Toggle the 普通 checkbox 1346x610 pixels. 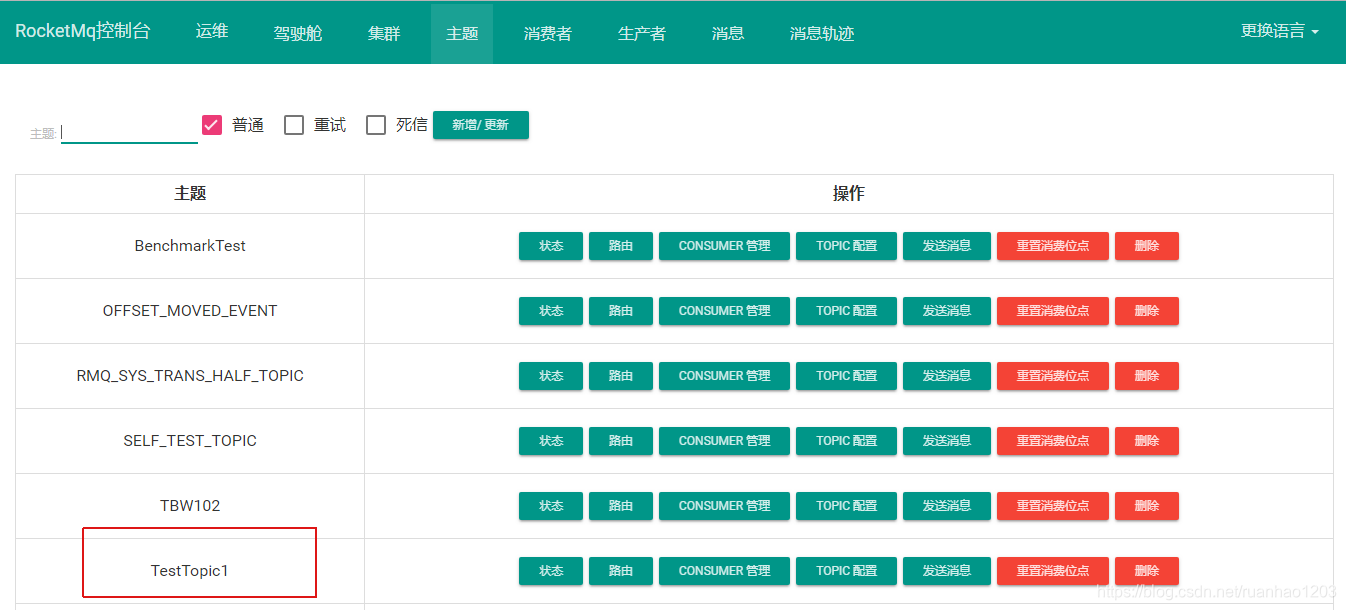click(211, 125)
